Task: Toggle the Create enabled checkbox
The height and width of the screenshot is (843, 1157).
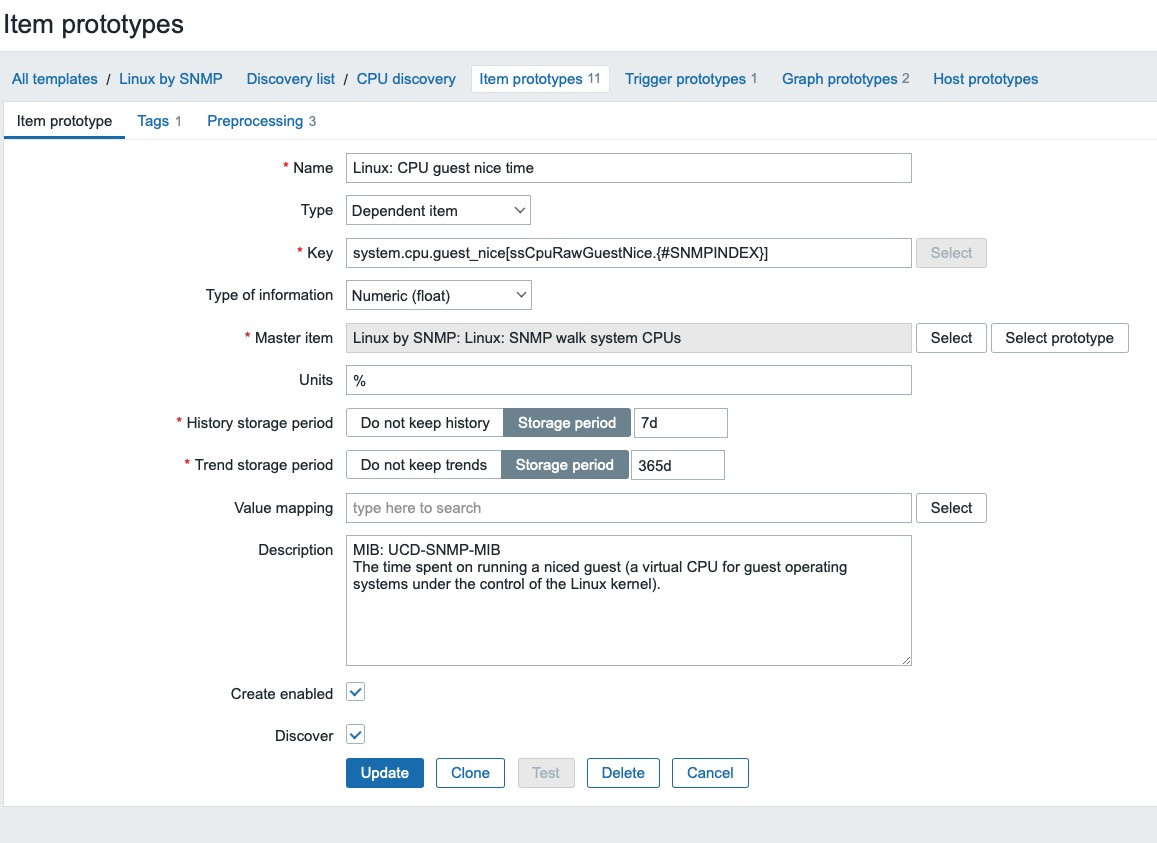Action: click(x=355, y=692)
